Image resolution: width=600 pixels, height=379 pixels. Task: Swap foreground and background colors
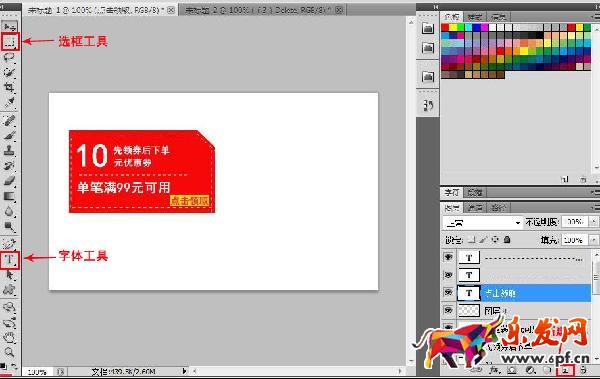(14, 366)
